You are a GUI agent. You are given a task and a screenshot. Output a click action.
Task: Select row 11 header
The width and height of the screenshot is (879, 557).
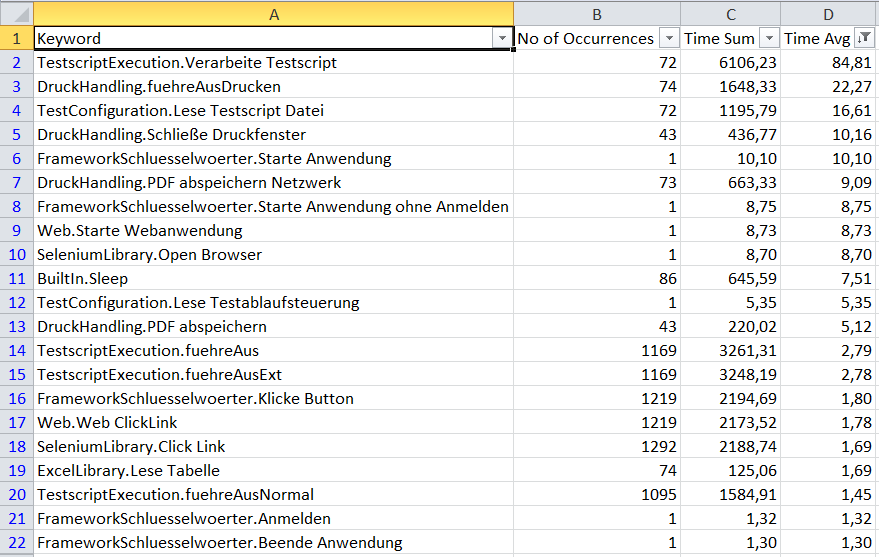pos(16,278)
